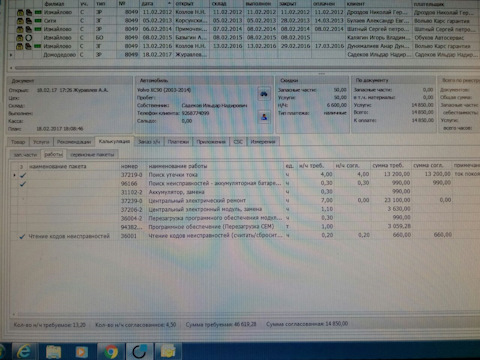Viewport: 480px width, 360px height.
Task: Sort the table by дата column header
Action: pyautogui.click(x=156, y=4)
